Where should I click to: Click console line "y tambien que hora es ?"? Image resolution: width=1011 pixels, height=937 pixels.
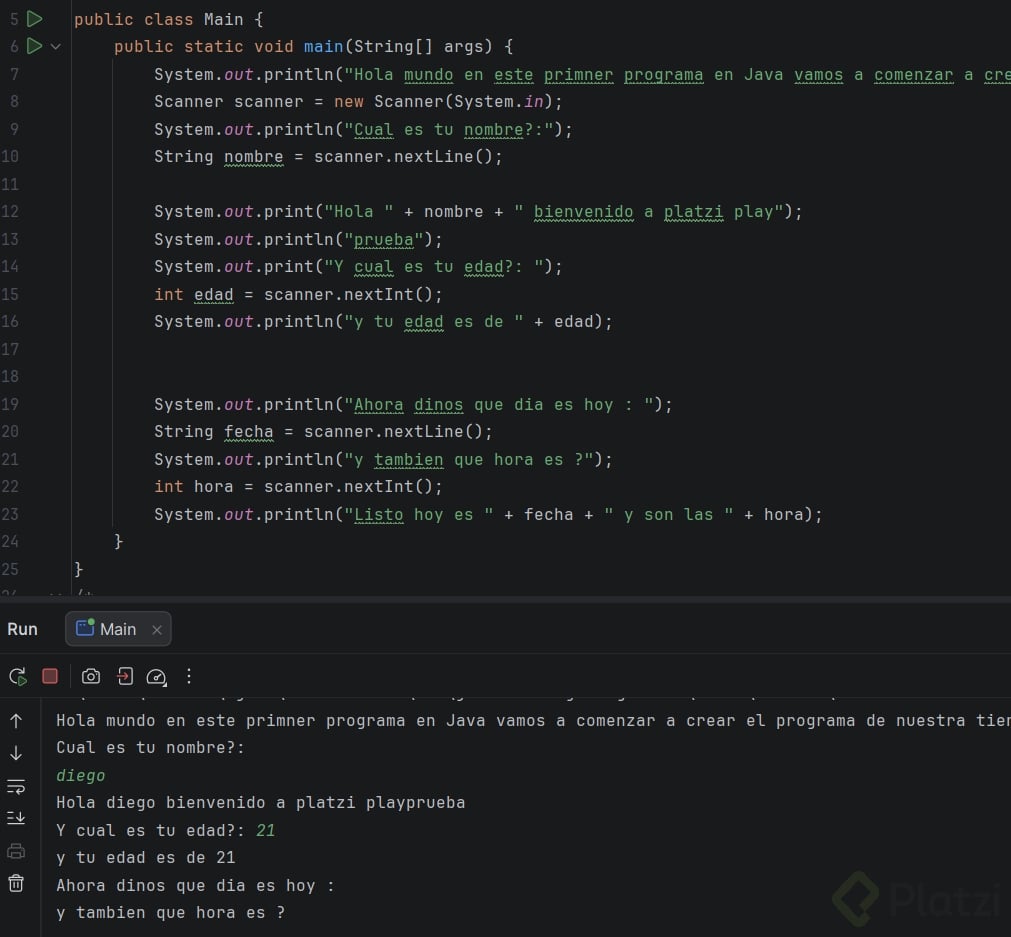[171, 912]
